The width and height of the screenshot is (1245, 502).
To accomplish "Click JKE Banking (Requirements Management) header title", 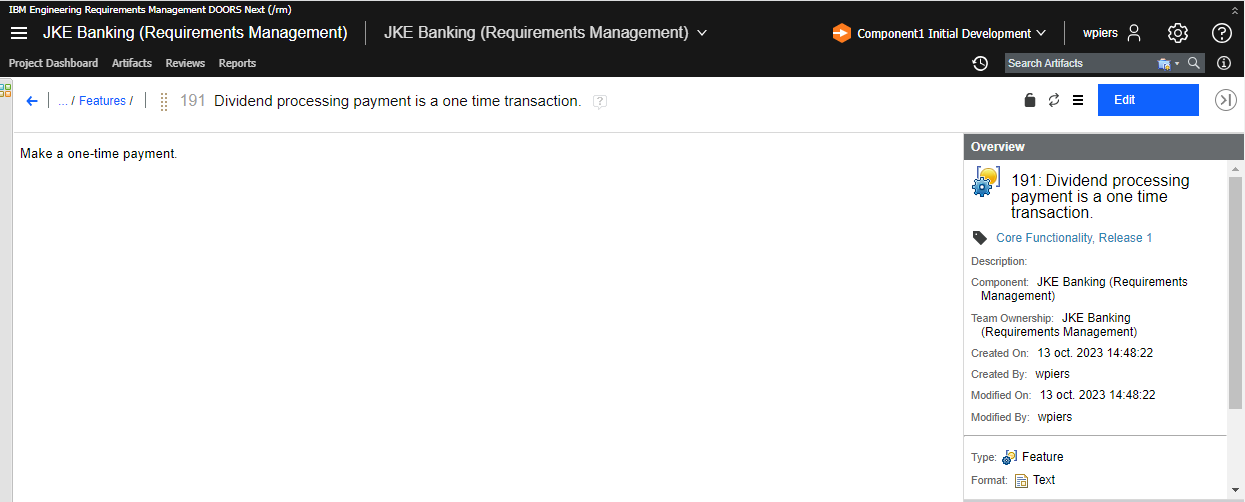I will pos(195,33).
